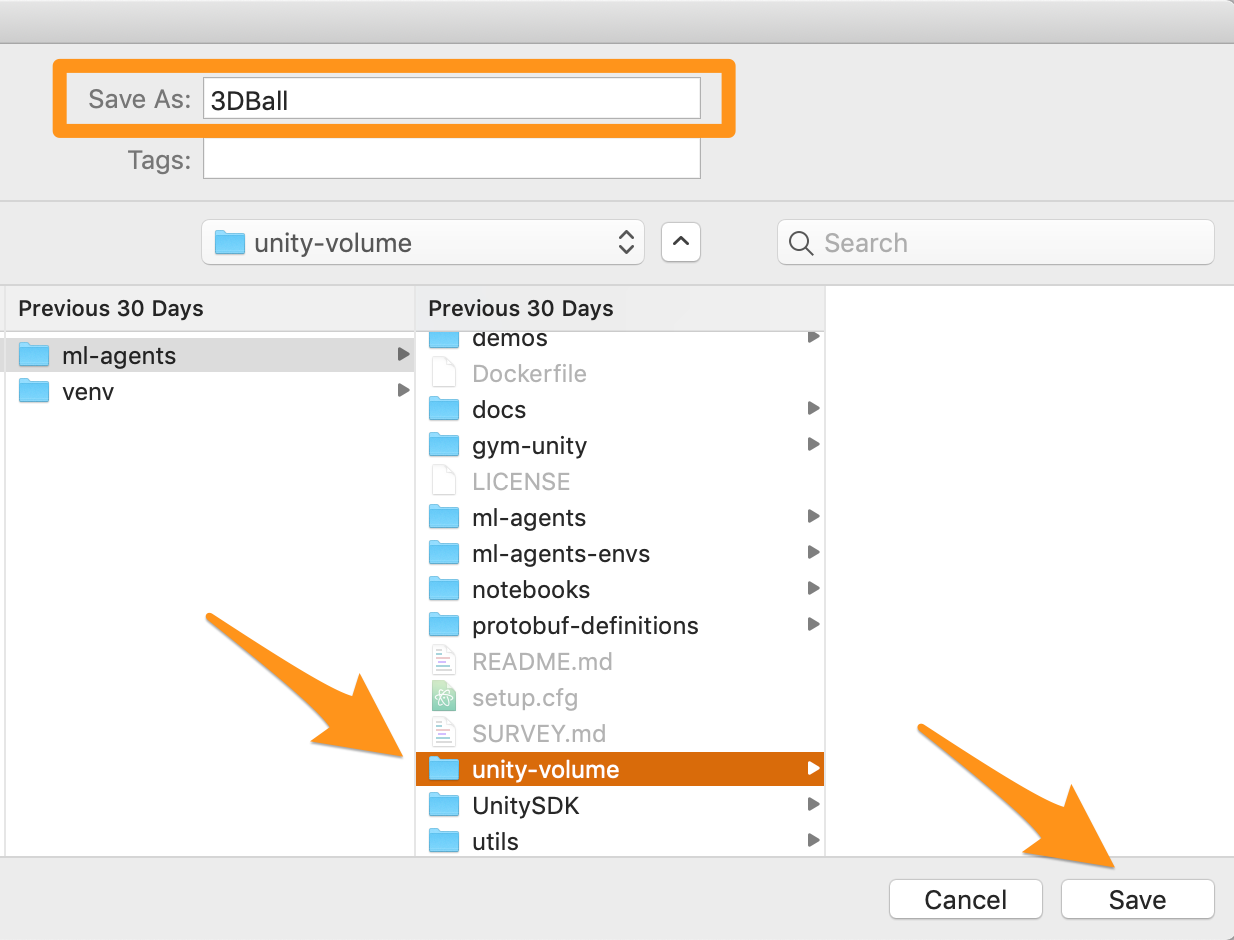Open the unity-volume location dropdown
Image resolution: width=1234 pixels, height=940 pixels.
click(x=423, y=243)
